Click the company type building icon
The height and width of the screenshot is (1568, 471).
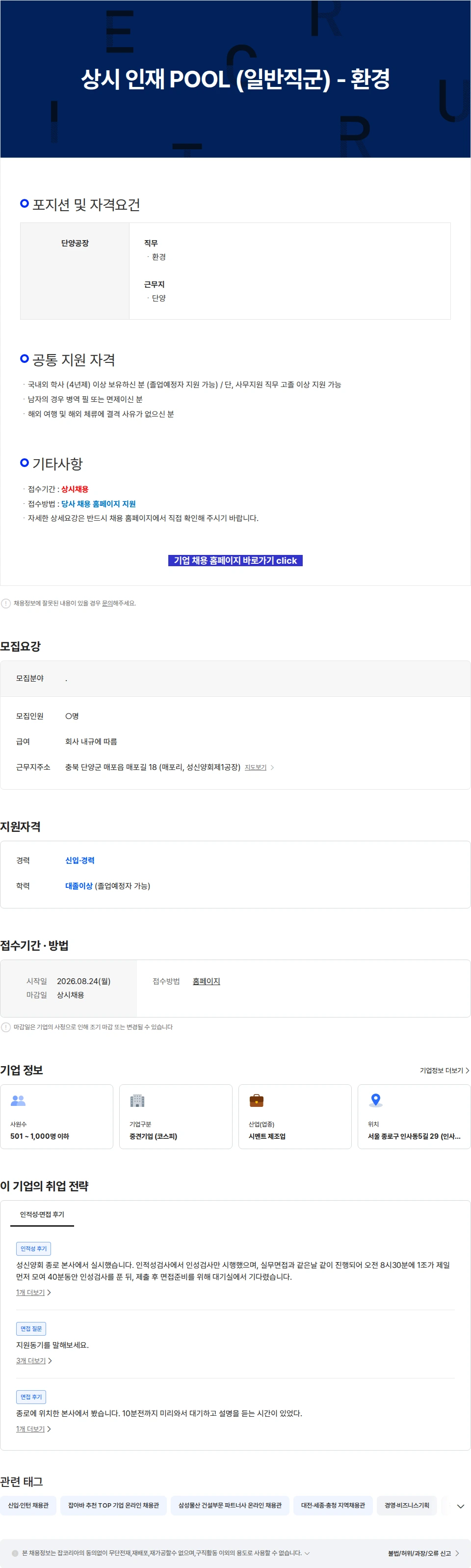click(137, 1100)
